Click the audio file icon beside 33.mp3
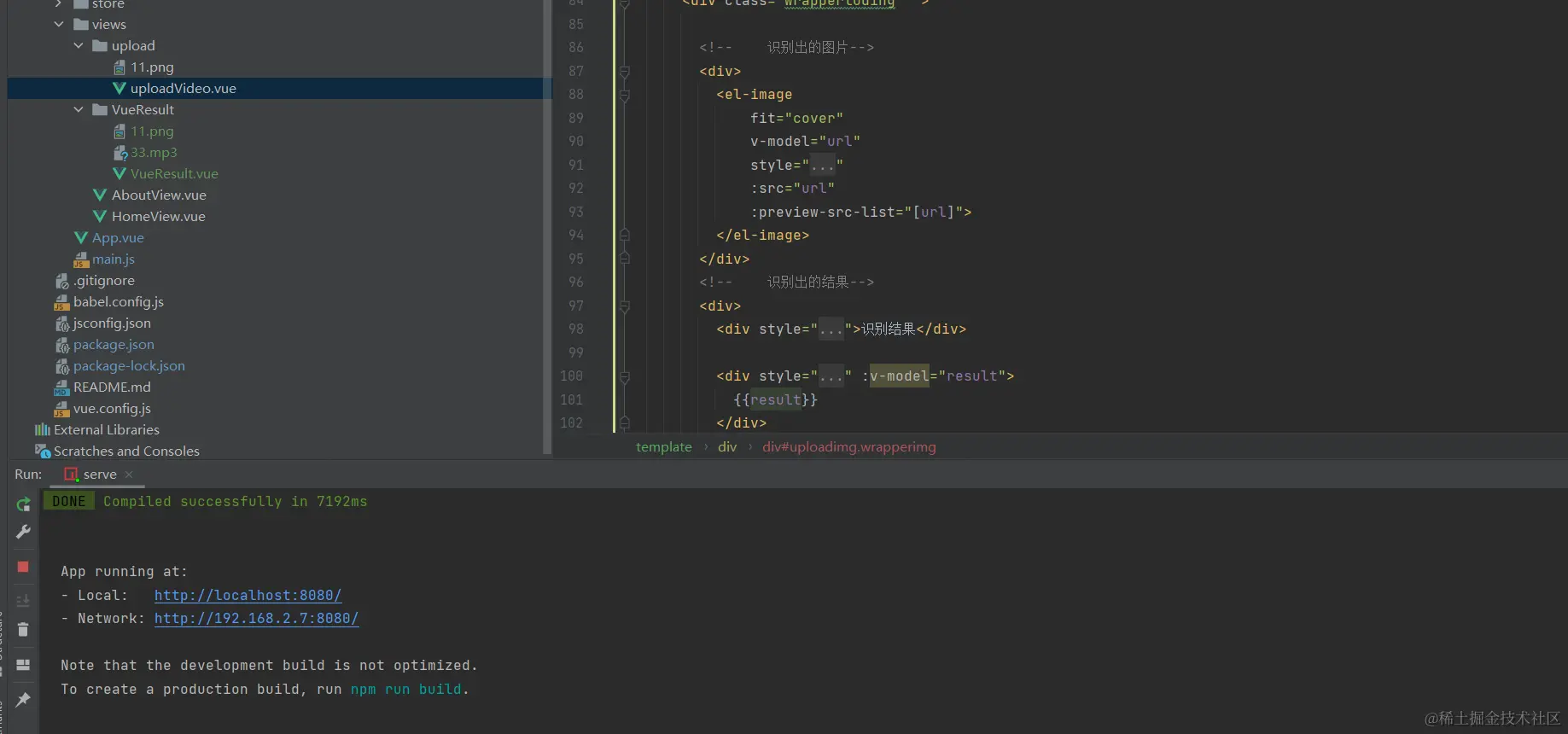Viewport: 1568px width, 734px height. [x=120, y=153]
